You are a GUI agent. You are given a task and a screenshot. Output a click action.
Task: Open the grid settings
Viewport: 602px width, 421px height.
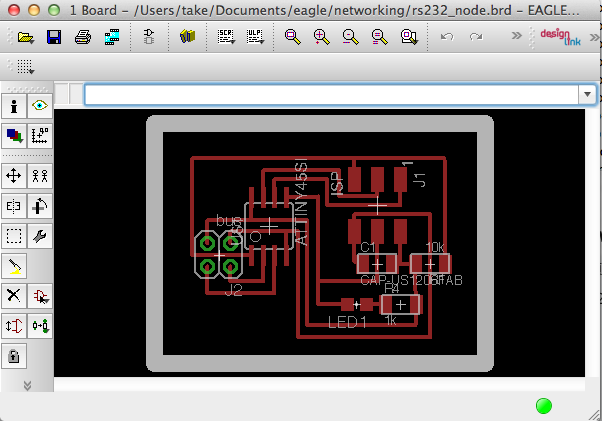click(25, 67)
